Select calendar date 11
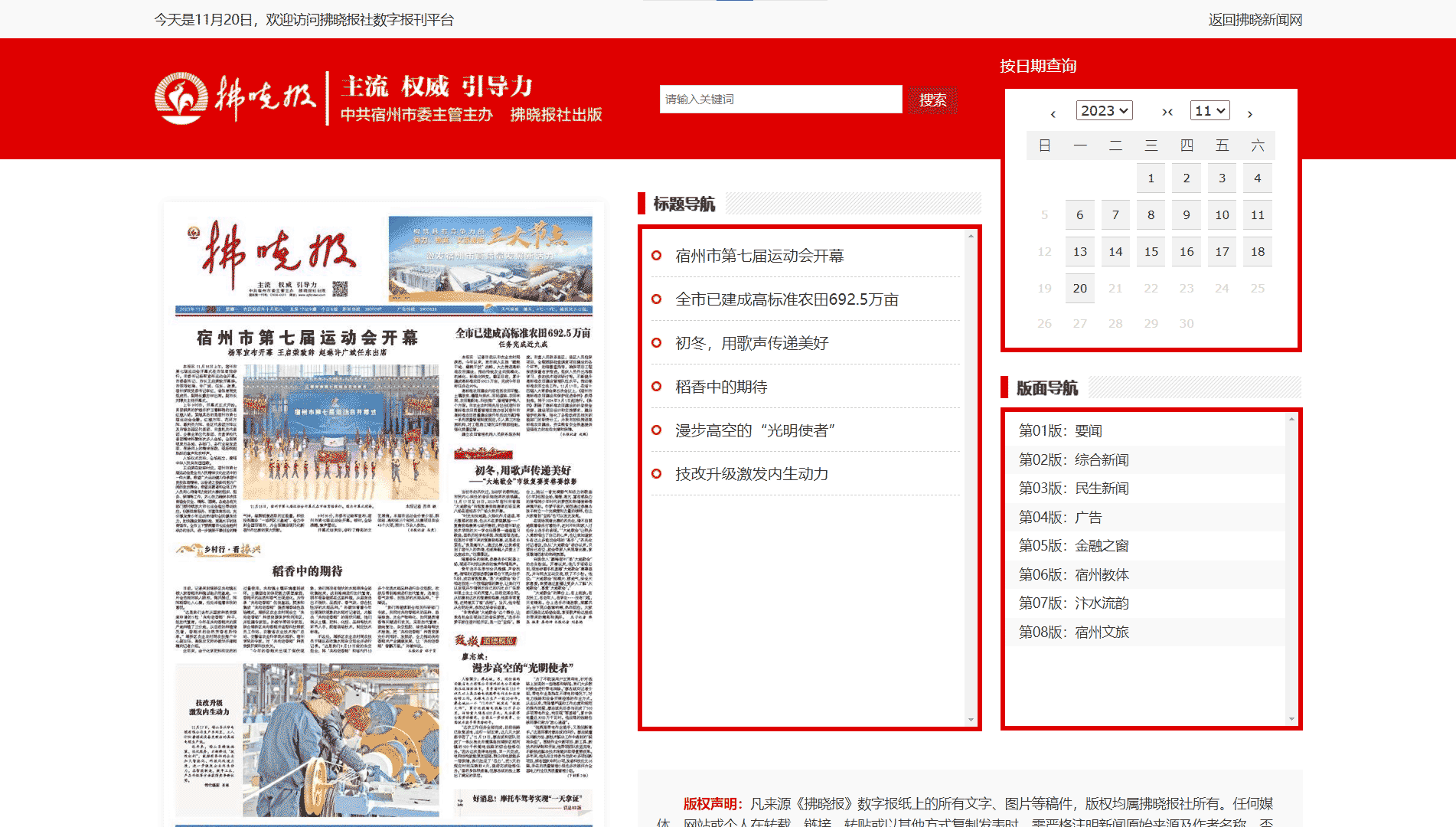 [1258, 214]
